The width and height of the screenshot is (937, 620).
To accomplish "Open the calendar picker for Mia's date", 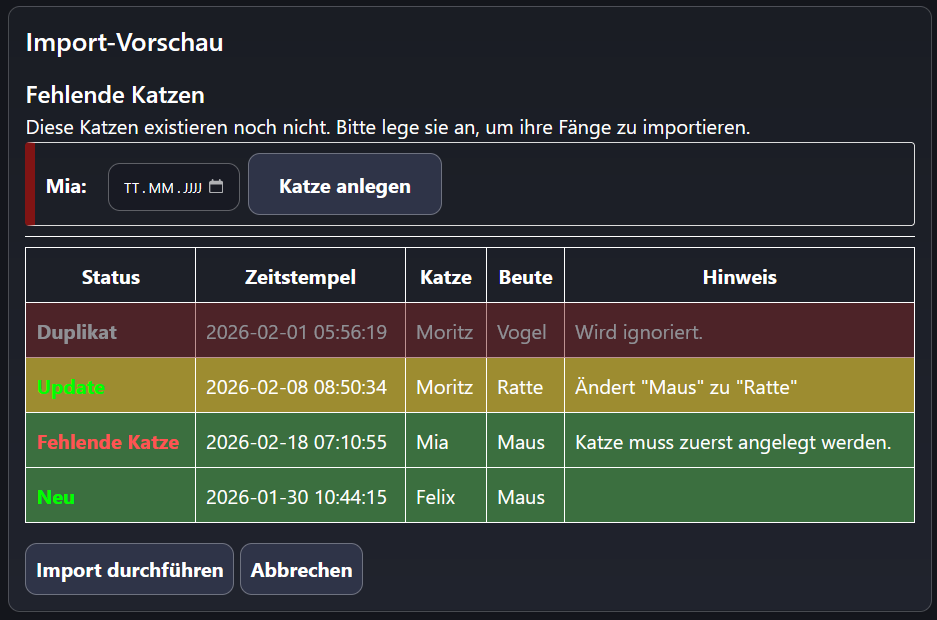I will click(x=216, y=187).
